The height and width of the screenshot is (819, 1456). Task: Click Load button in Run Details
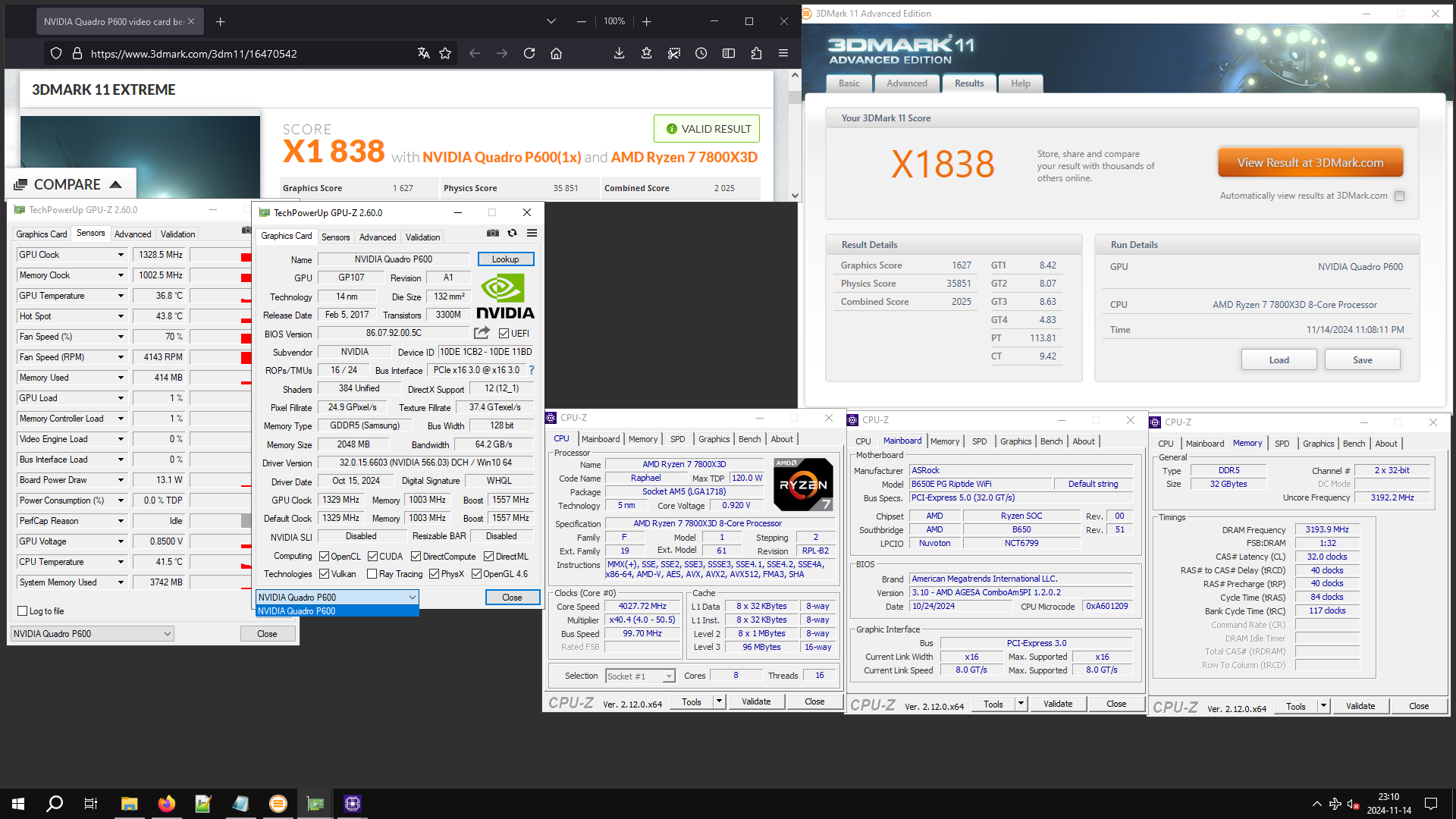coord(1279,360)
